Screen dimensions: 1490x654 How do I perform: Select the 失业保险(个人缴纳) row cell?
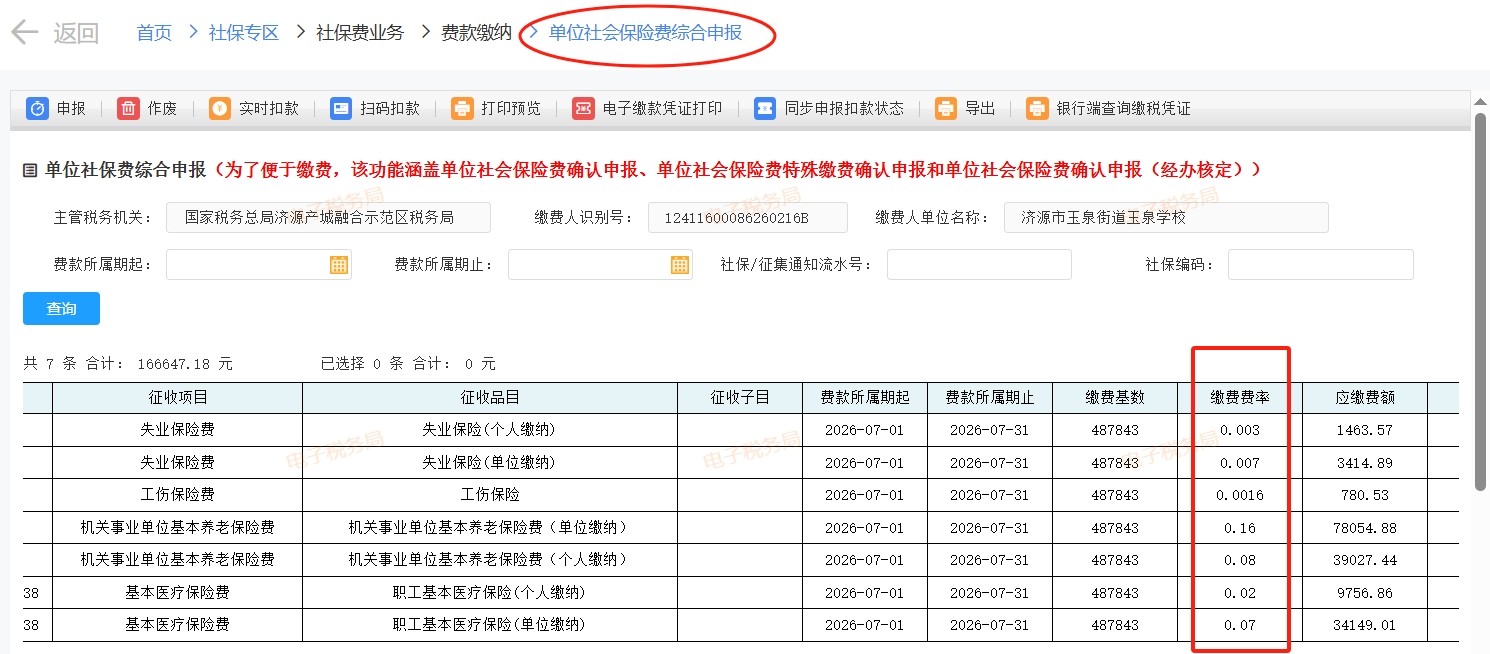tap(490, 431)
